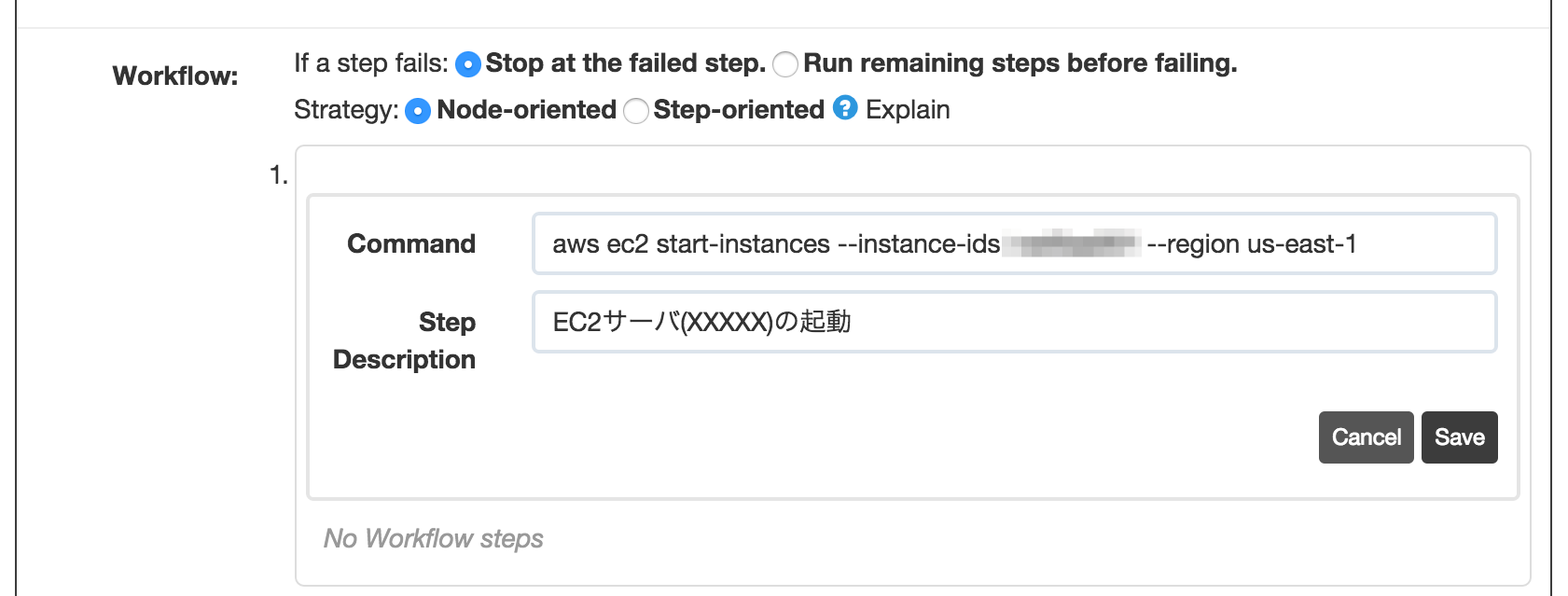Click the Step Description label
This screenshot has width=1568, height=596.
point(406,340)
